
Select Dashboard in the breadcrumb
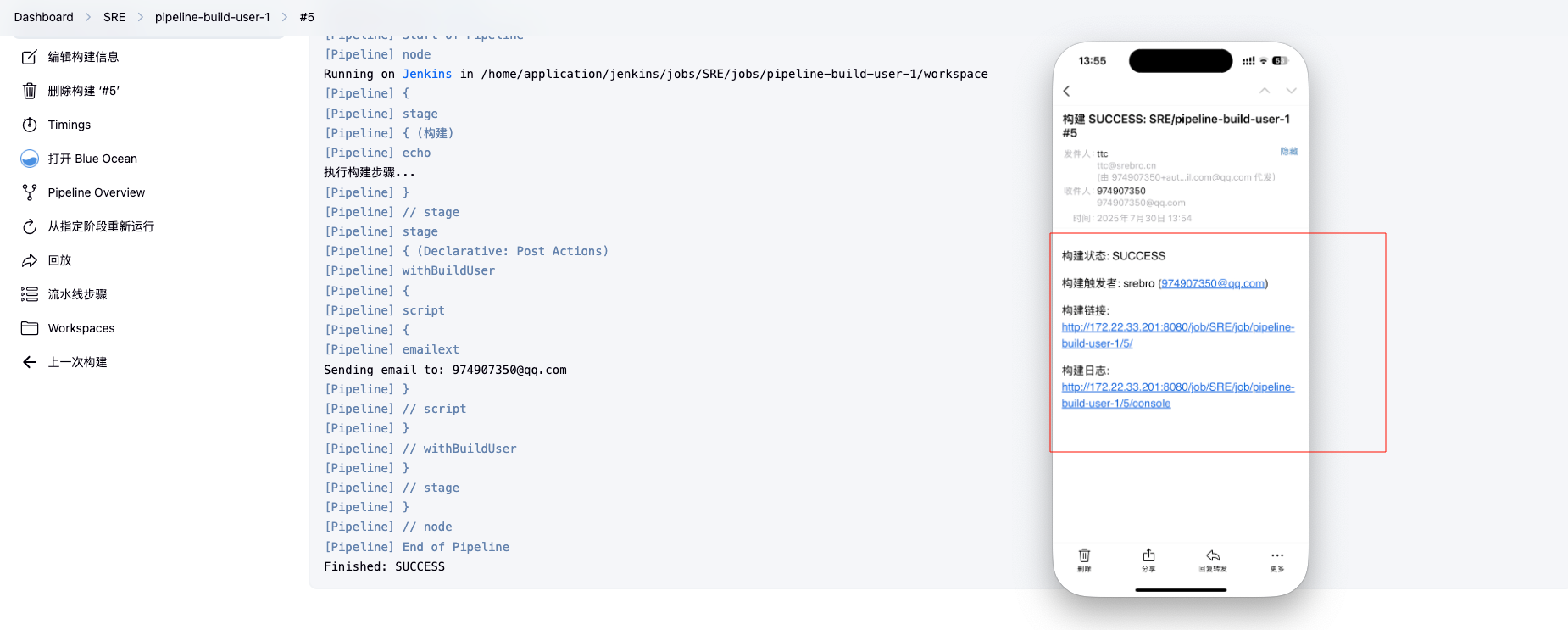(44, 17)
